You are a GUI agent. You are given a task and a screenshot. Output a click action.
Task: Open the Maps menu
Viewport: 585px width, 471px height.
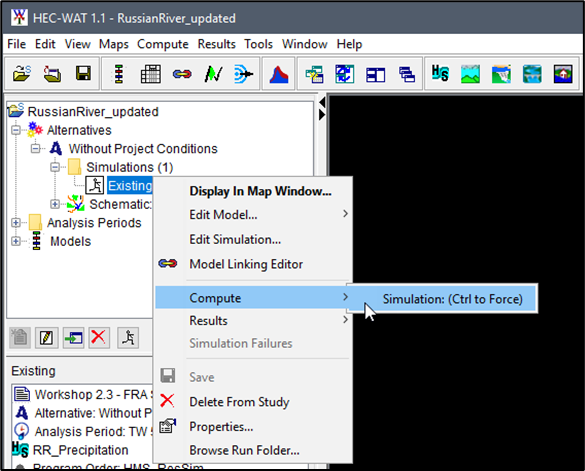click(x=114, y=44)
